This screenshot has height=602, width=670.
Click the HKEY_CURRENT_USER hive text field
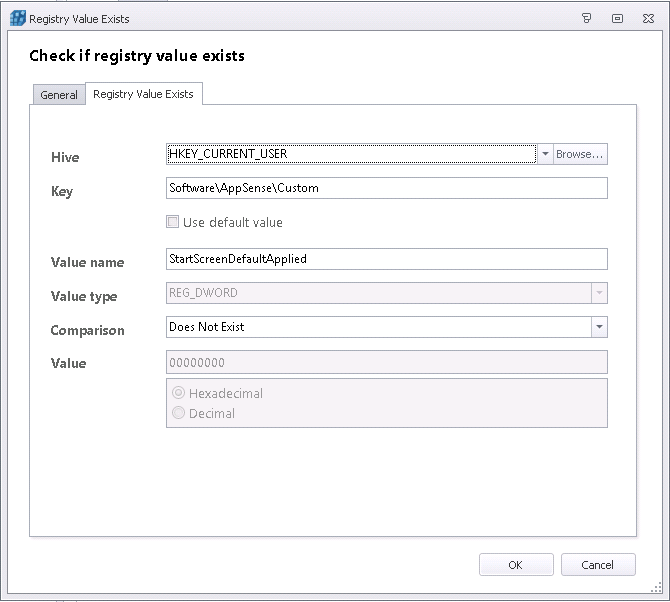click(351, 154)
